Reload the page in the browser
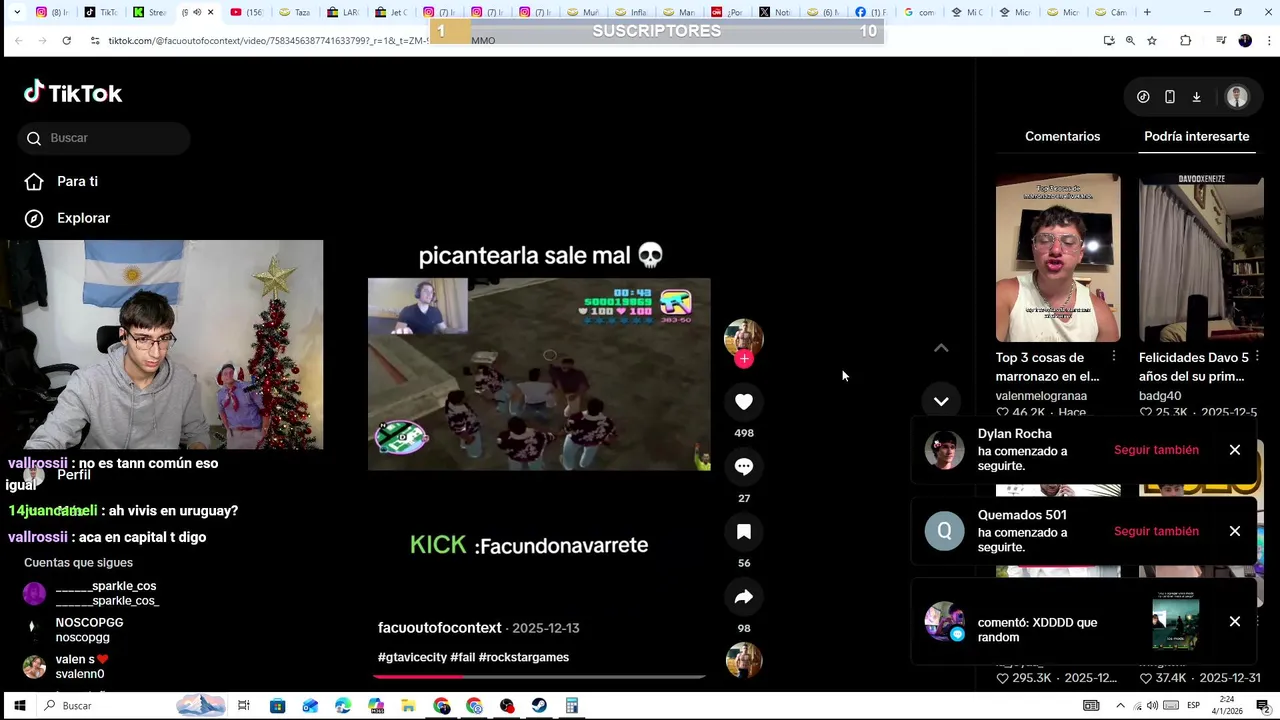The height and width of the screenshot is (720, 1280). click(66, 40)
